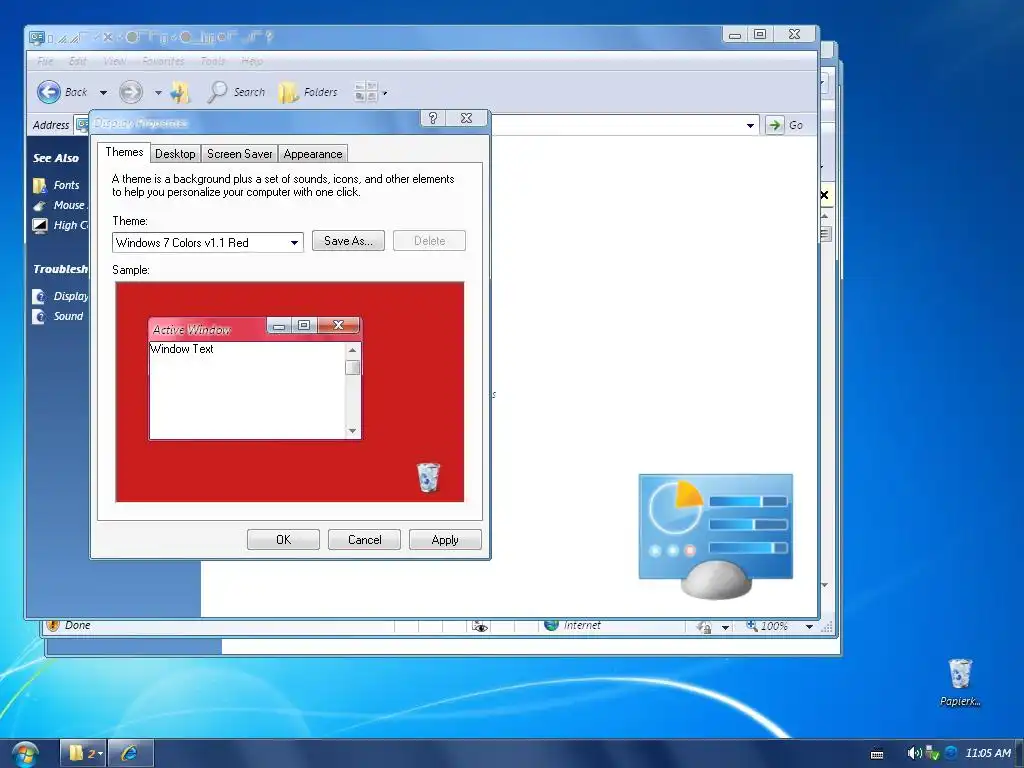
Task: Switch to the Desktop tab
Action: (175, 154)
